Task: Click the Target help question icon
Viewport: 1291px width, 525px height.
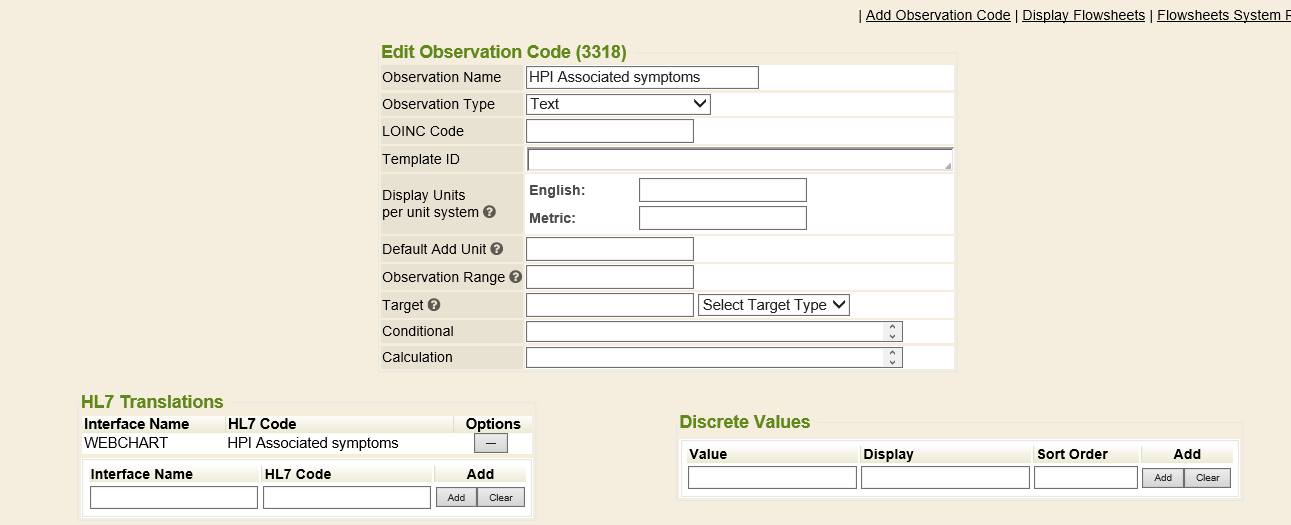Action: point(435,305)
